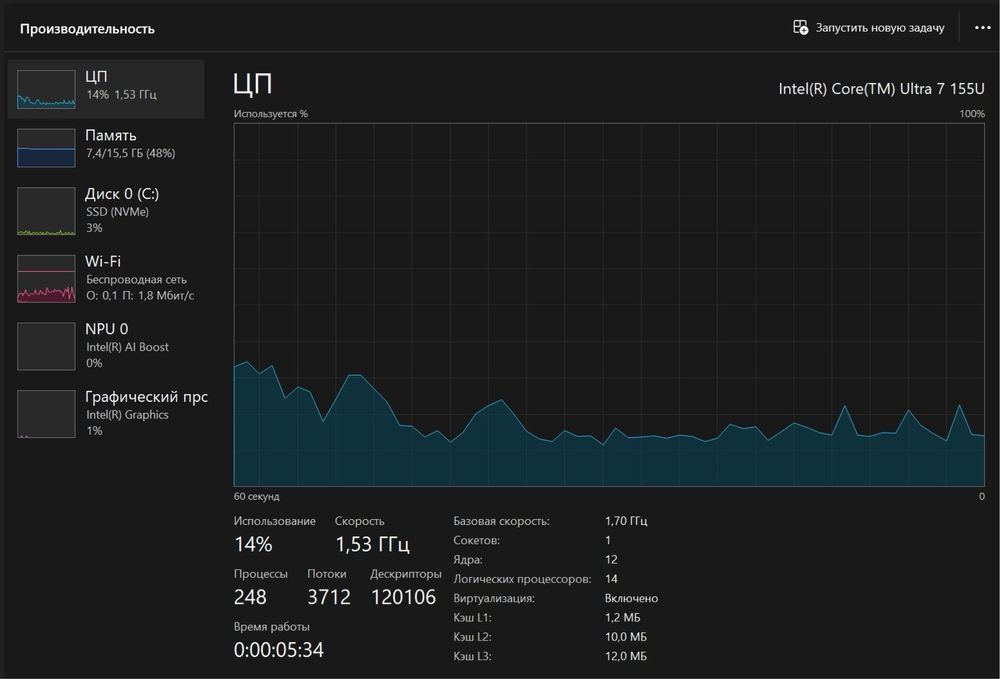The image size is (1000, 679).
Task: Click the 'Виртуализация:' label
Action: point(494,599)
